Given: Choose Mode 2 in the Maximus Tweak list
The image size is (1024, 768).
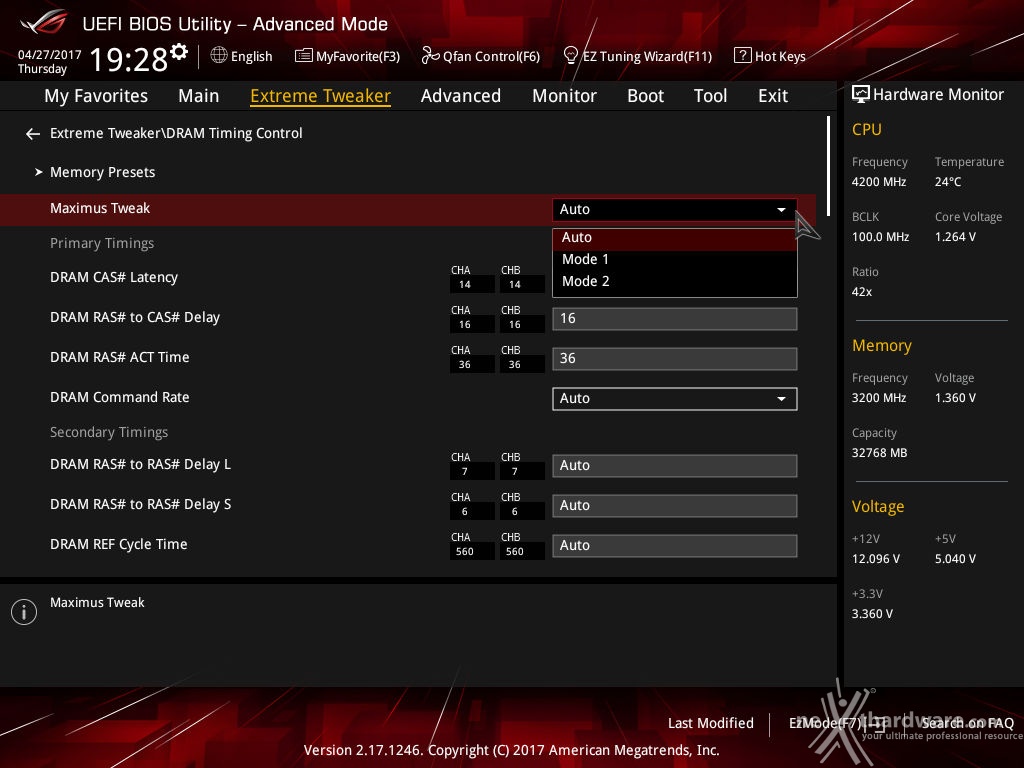Looking at the screenshot, I should [675, 281].
